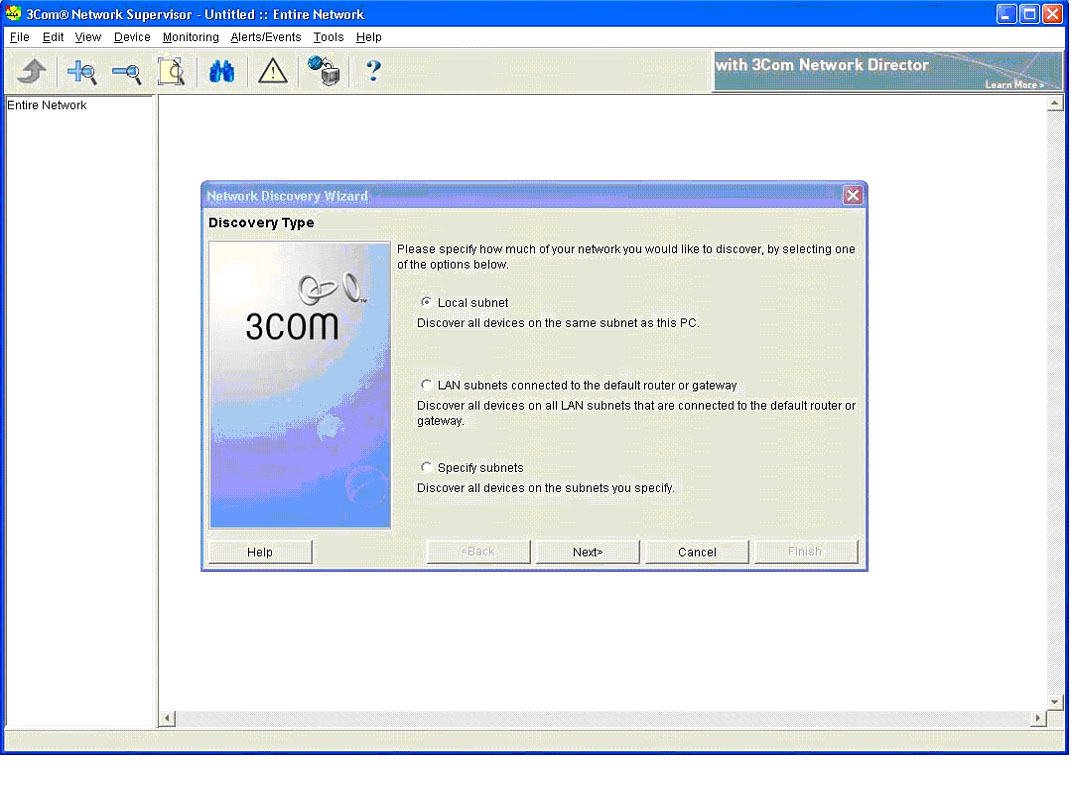
Task: Click Learn More in Network Director banner
Action: 1014,85
